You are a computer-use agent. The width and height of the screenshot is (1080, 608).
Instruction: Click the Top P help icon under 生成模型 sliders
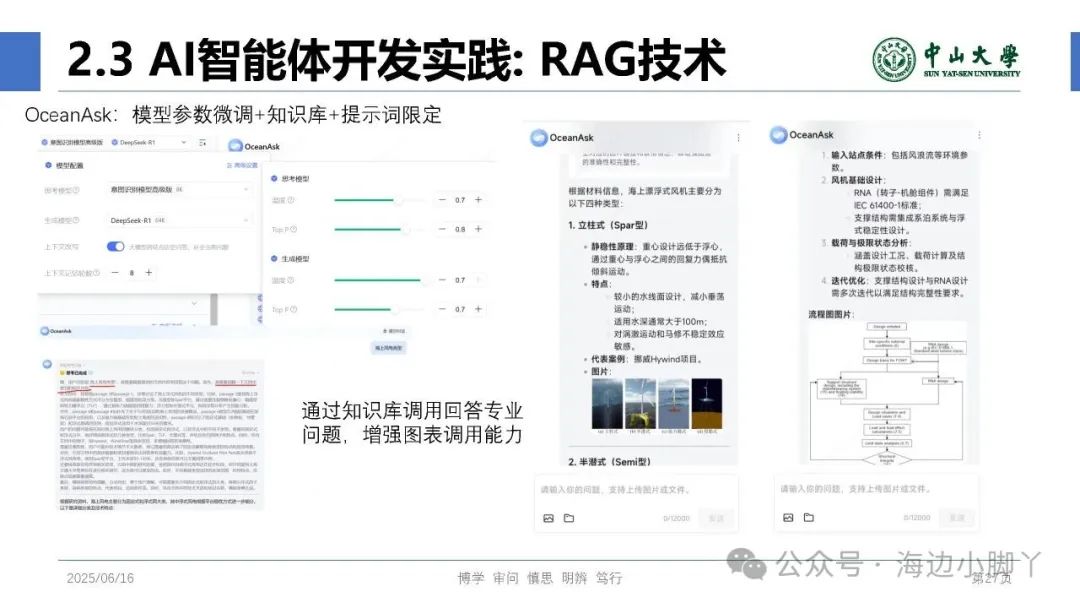293,309
